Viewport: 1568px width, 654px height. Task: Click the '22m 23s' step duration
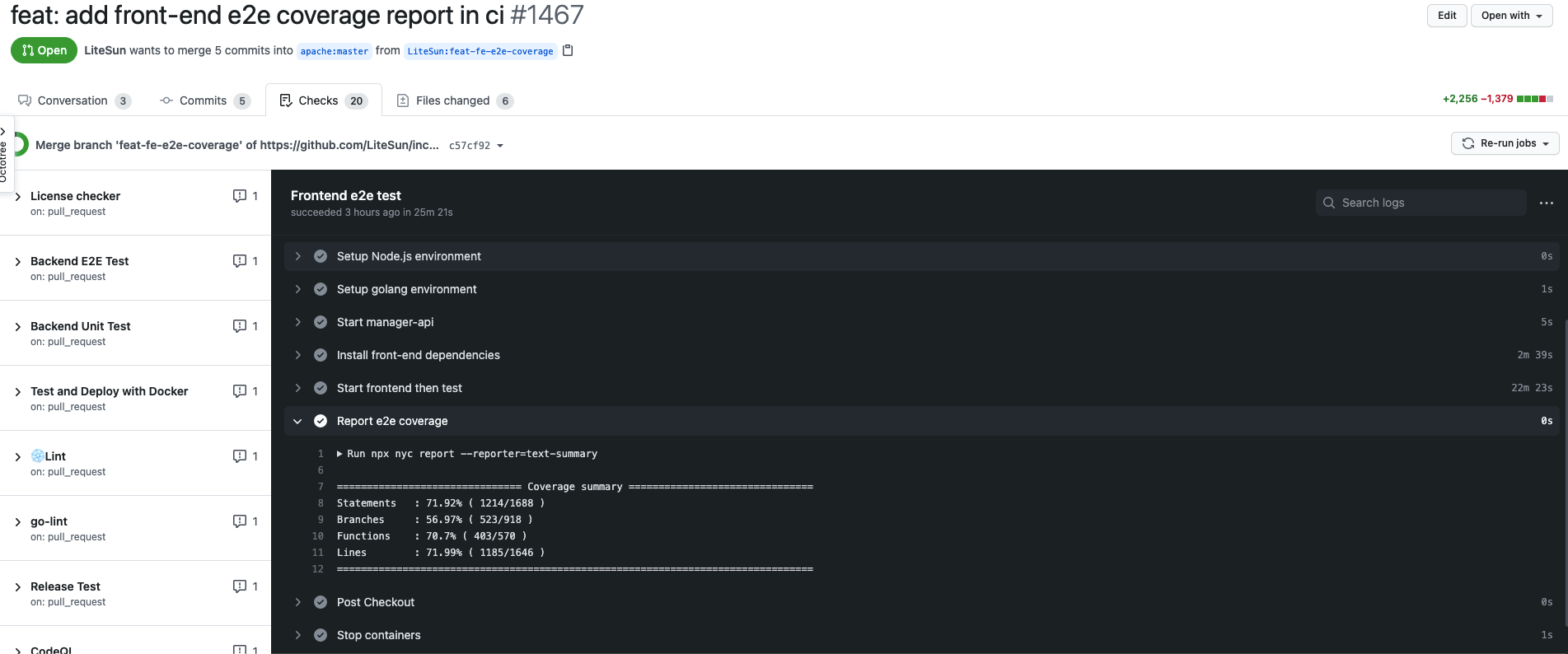tap(1532, 388)
